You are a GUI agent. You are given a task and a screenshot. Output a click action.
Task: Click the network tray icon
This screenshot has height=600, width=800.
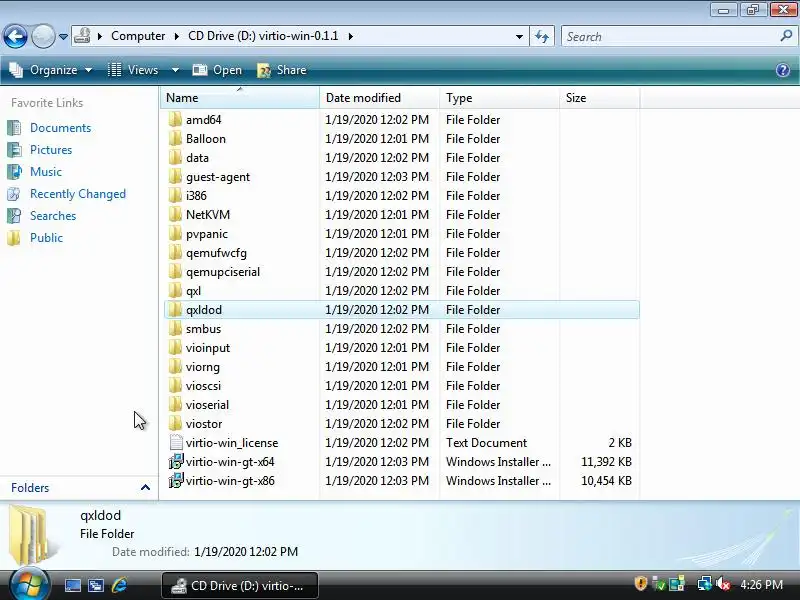(704, 583)
